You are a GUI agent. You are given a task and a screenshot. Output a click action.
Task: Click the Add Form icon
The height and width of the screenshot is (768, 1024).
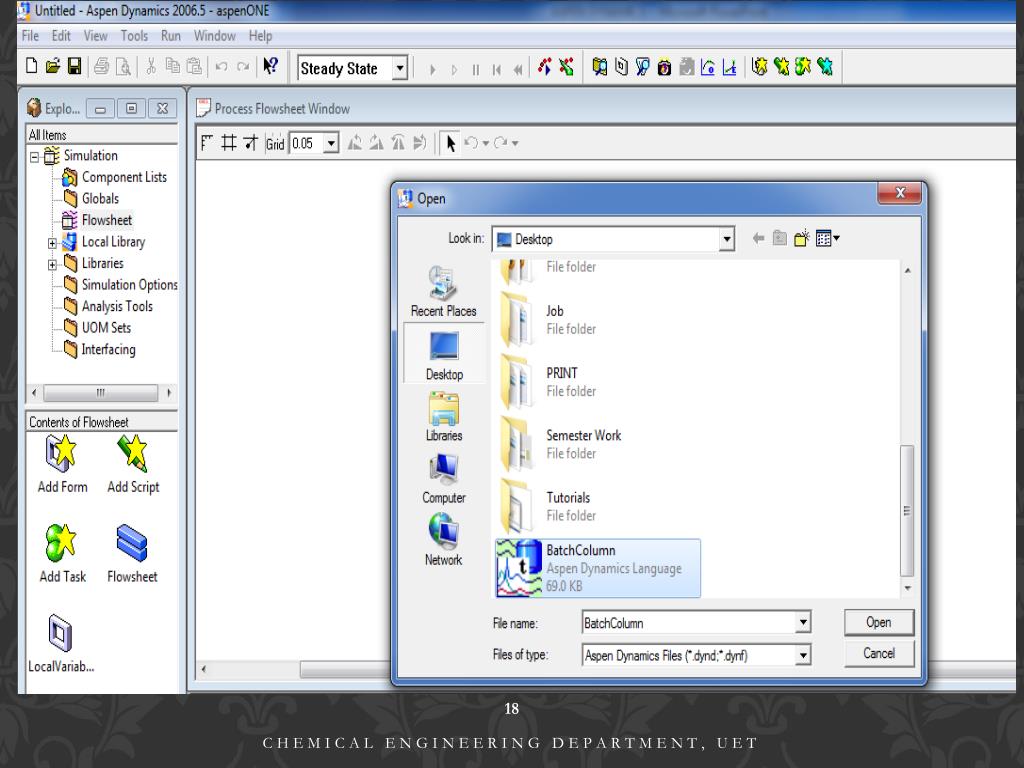pos(62,464)
